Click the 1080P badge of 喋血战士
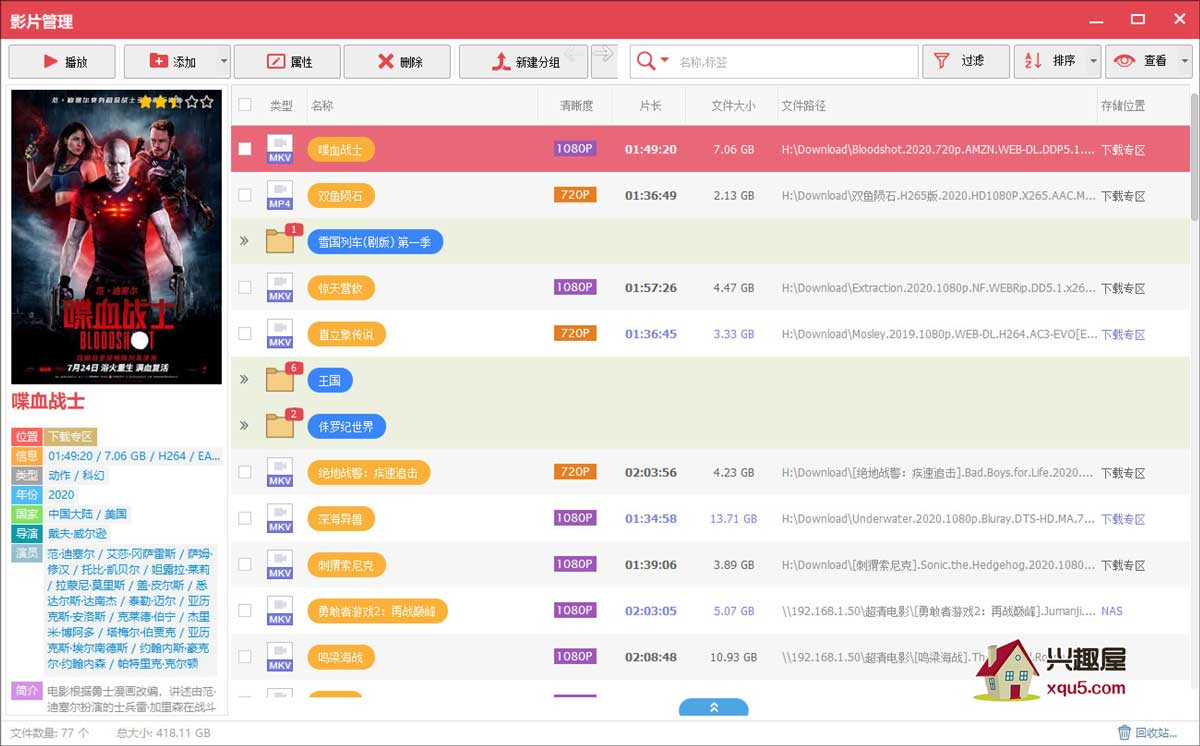1200x746 pixels. [x=575, y=148]
